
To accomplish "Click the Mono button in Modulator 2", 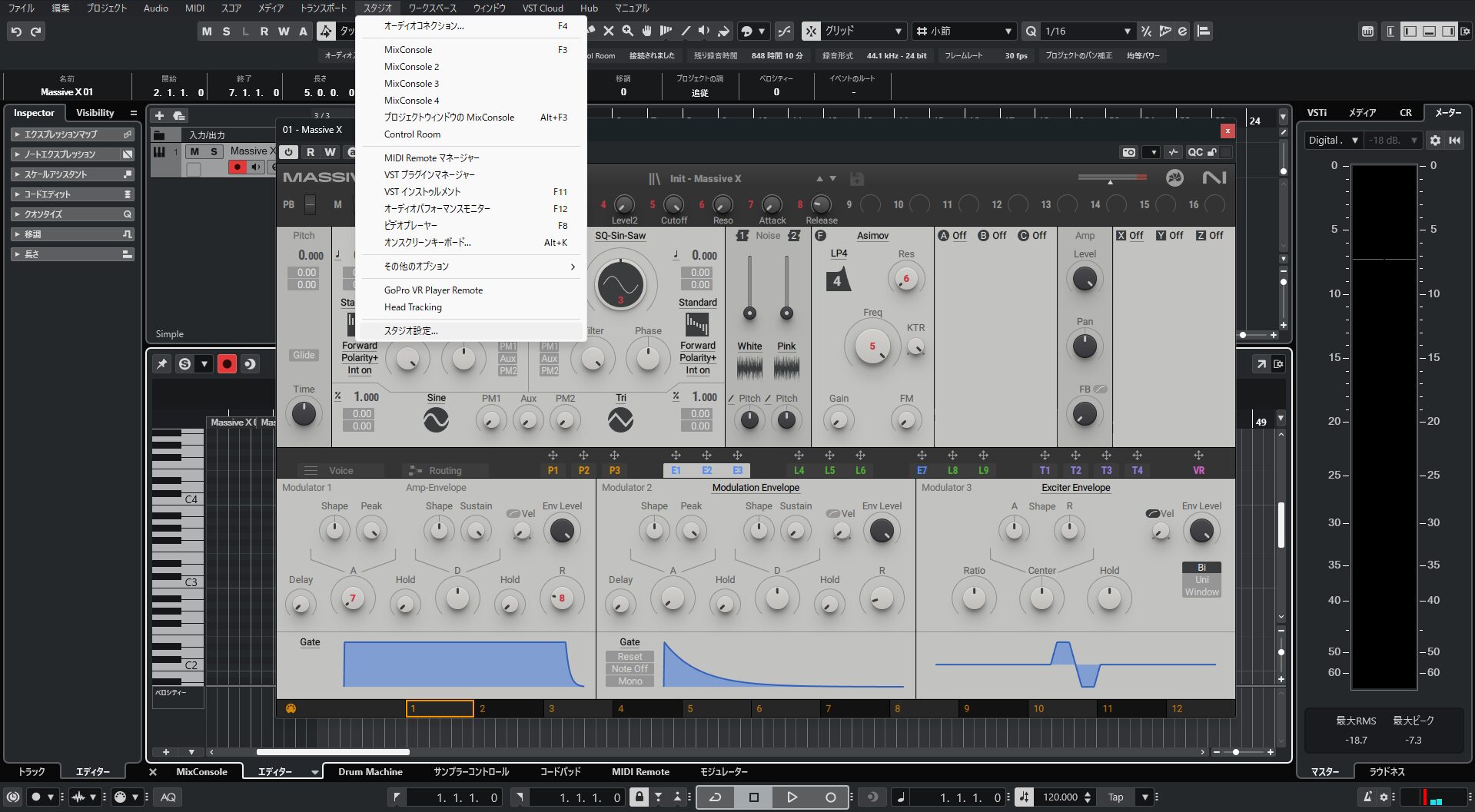I will click(630, 681).
